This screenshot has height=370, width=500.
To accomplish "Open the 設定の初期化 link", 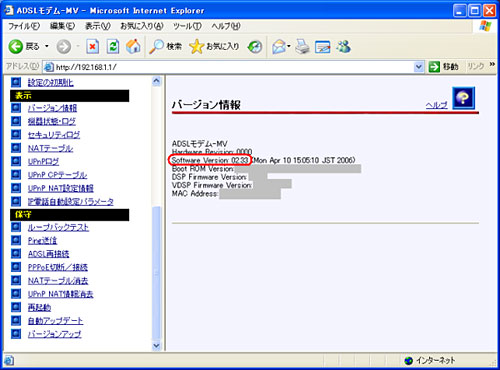I will point(51,82).
